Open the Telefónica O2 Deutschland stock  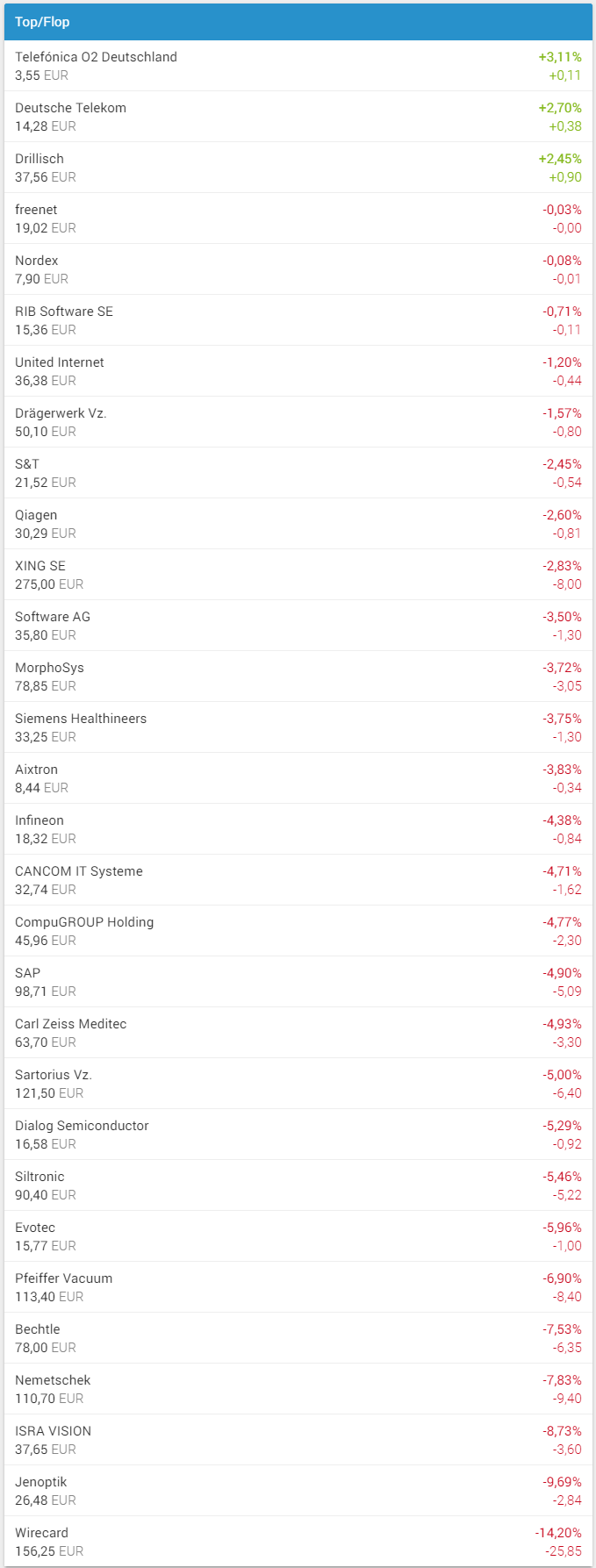96,57
